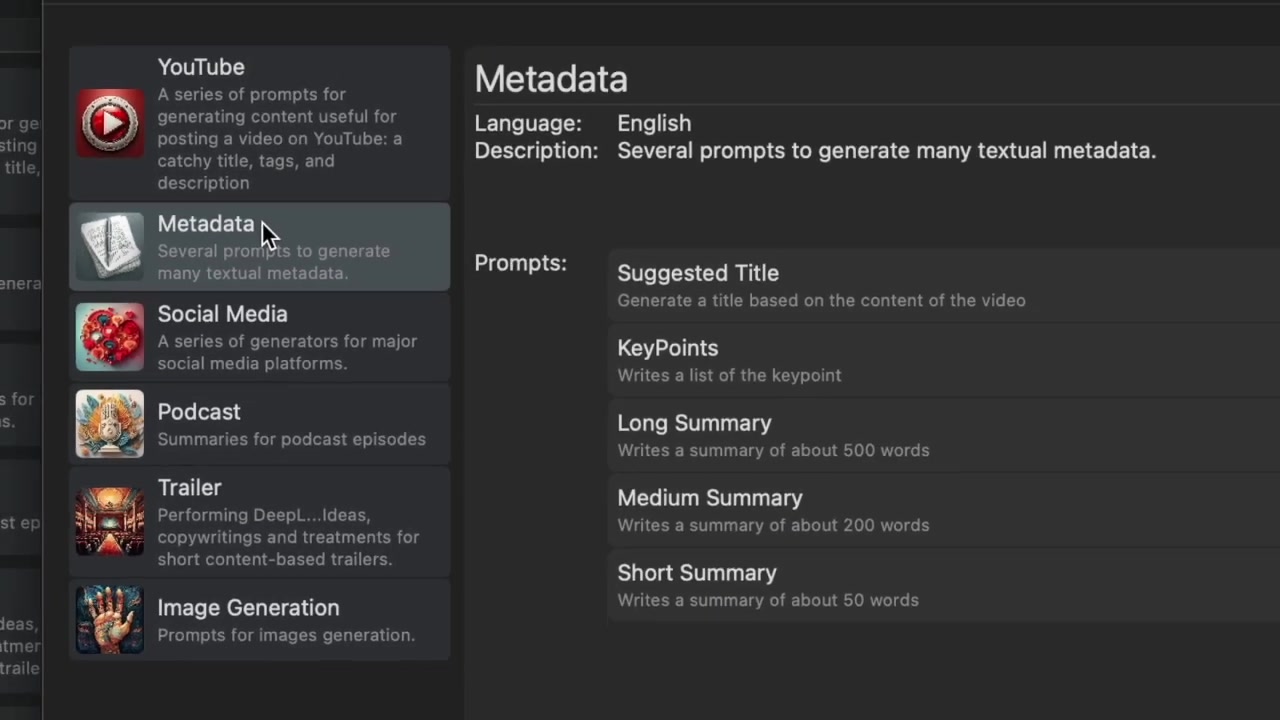Open the Podcast summaries category

pyautogui.click(x=259, y=424)
